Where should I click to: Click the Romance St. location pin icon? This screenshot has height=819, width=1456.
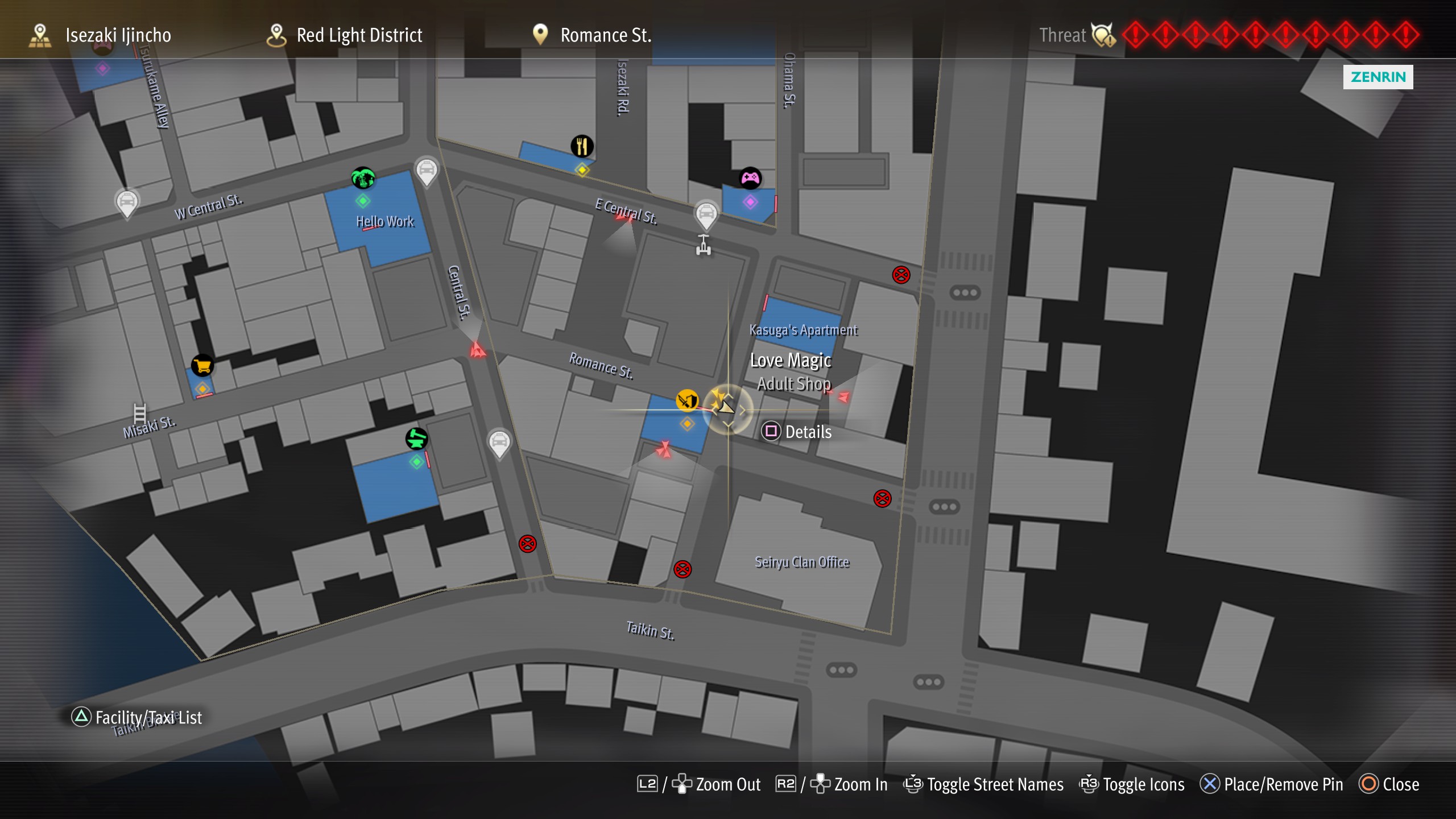point(540,35)
